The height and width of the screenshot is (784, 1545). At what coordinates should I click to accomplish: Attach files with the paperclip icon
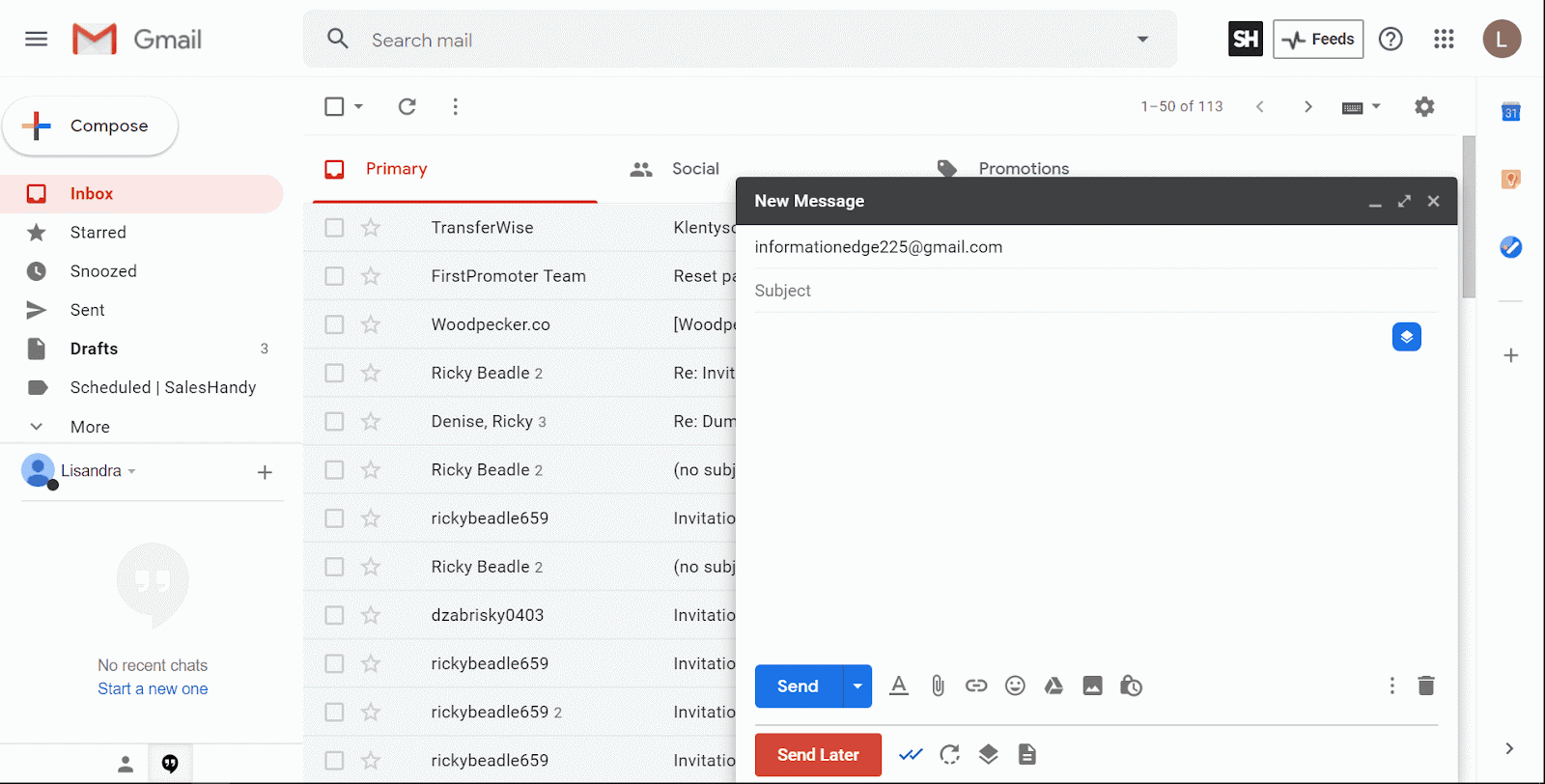pyautogui.click(x=938, y=686)
